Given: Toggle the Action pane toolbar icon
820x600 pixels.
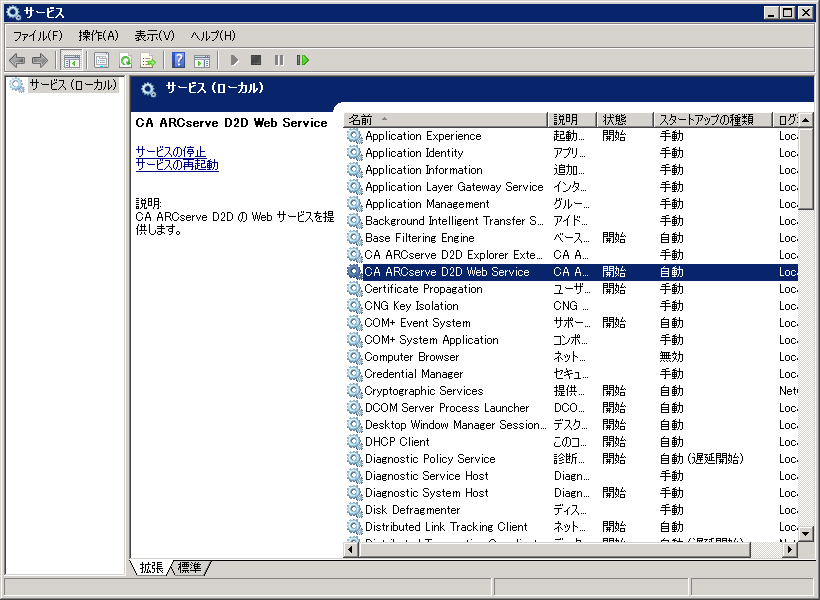Looking at the screenshot, I should (202, 60).
